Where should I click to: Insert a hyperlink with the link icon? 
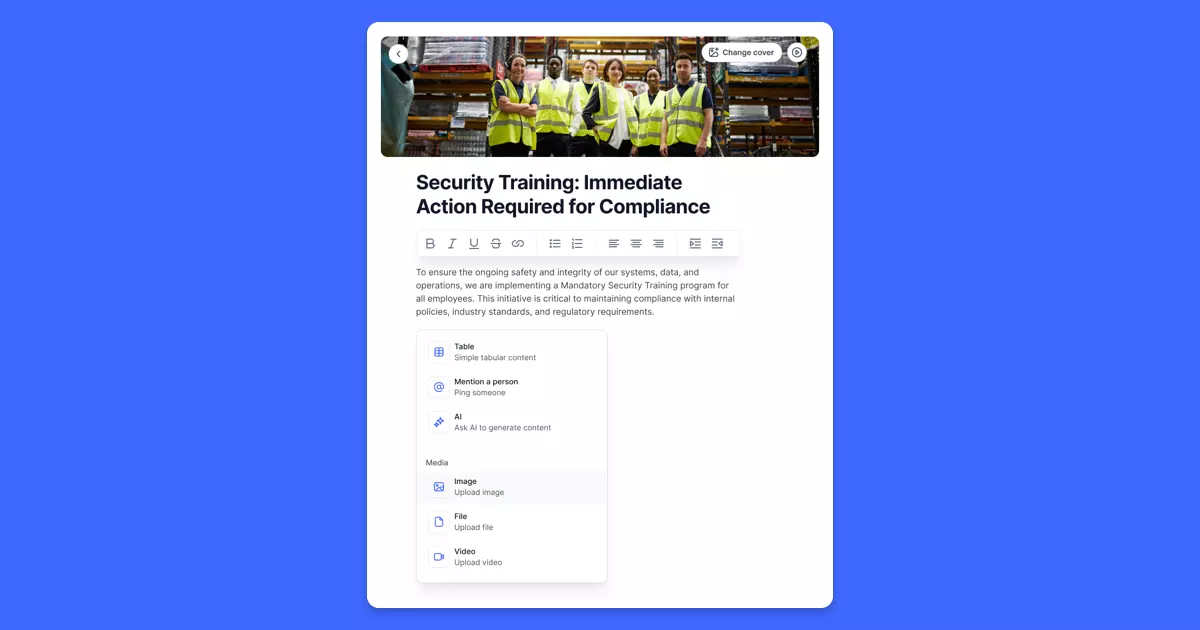click(518, 243)
